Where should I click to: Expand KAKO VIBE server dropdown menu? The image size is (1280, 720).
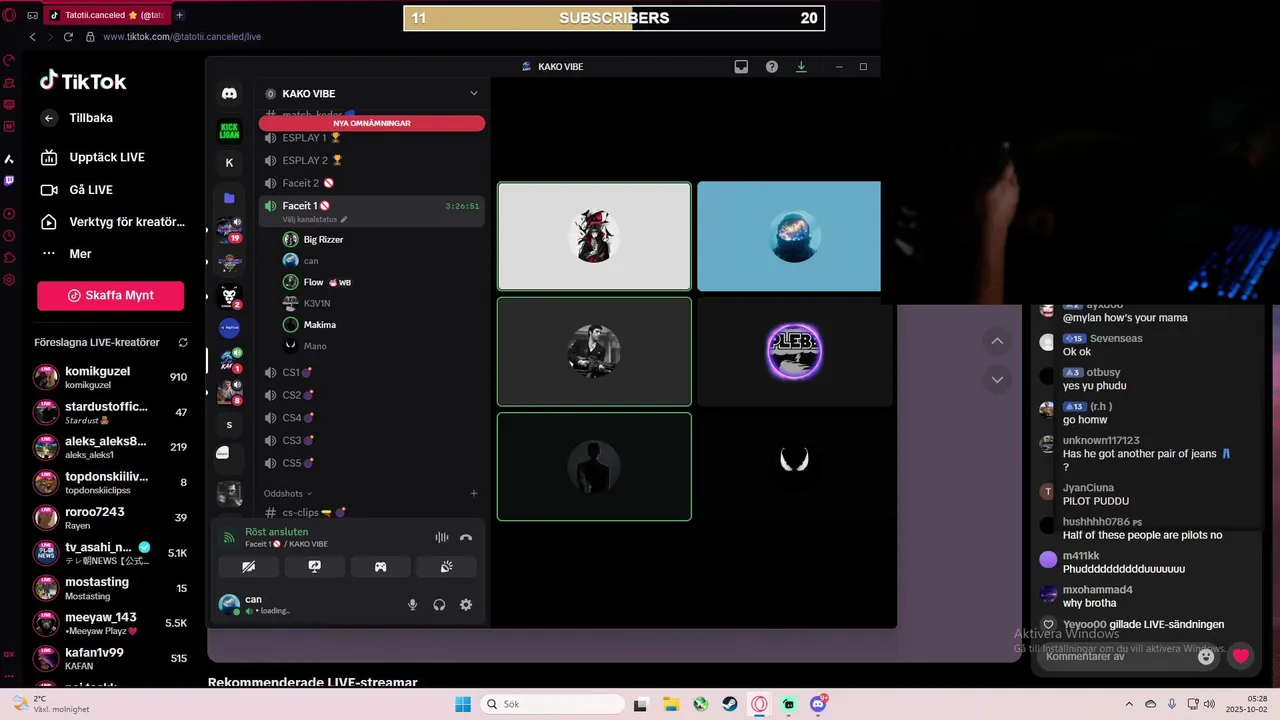pos(474,93)
